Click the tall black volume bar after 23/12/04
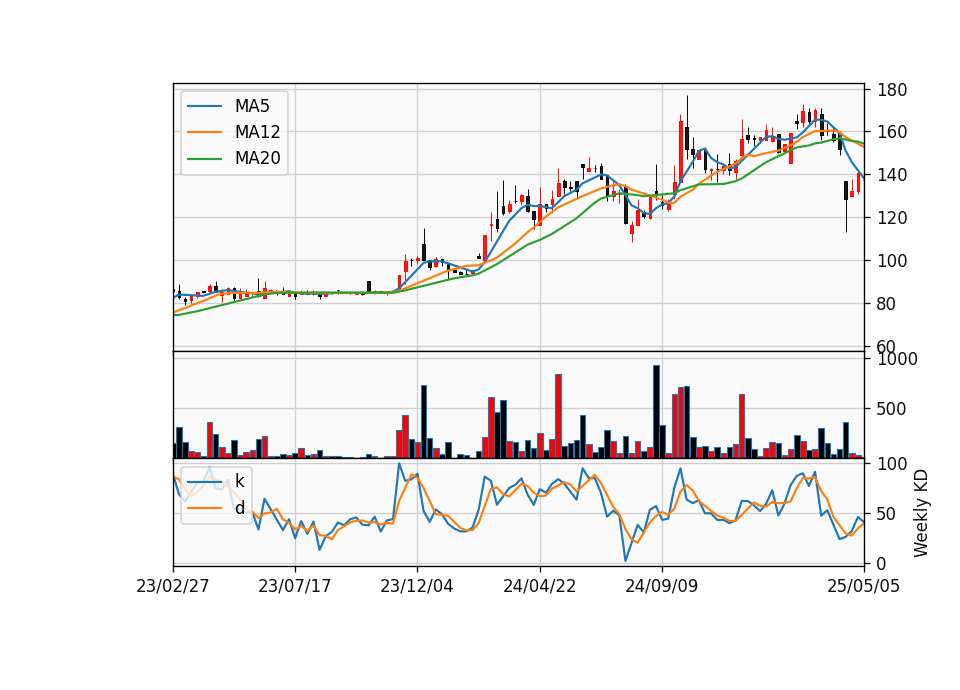This screenshot has width=960, height=690. click(424, 422)
